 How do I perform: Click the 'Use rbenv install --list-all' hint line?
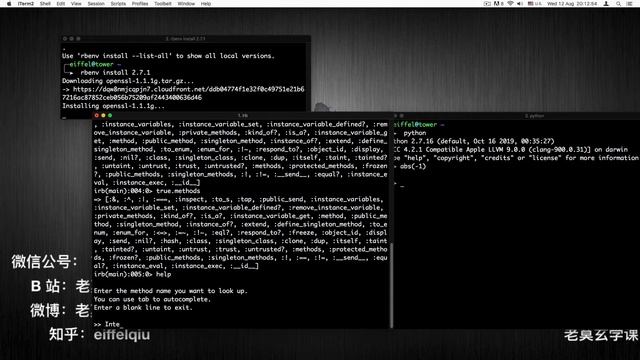(x=168, y=56)
